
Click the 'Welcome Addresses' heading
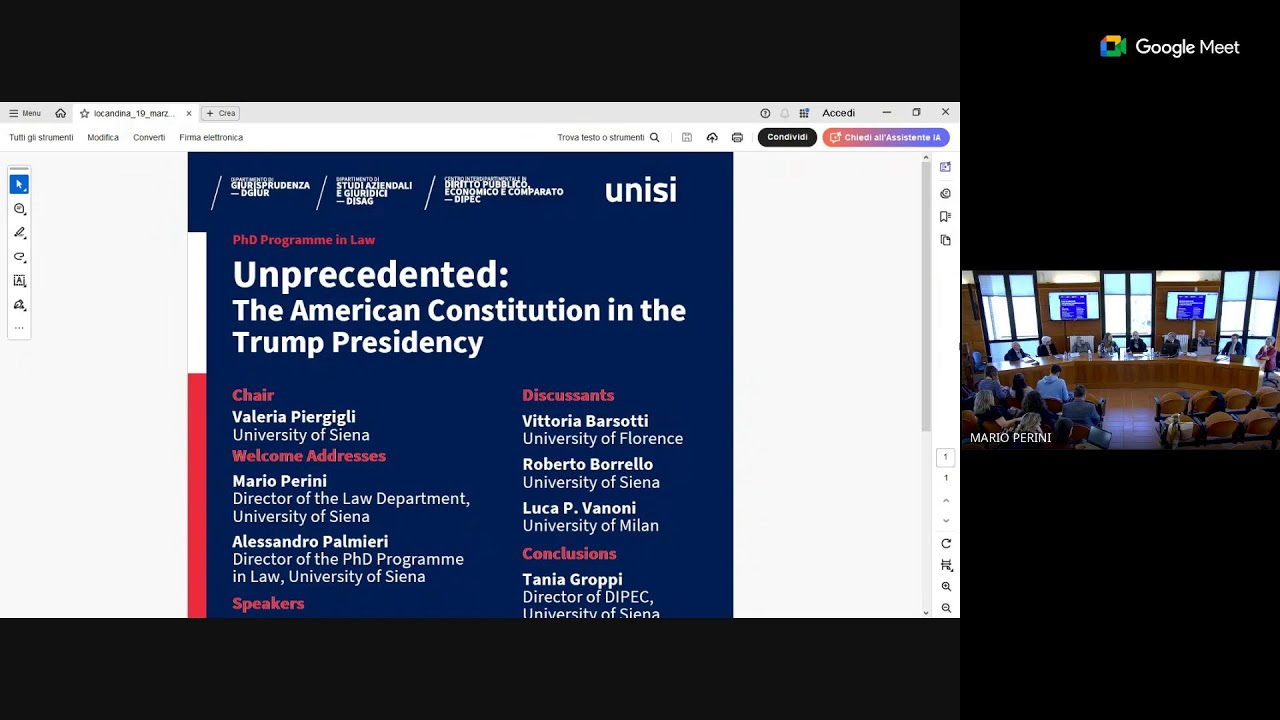309,456
